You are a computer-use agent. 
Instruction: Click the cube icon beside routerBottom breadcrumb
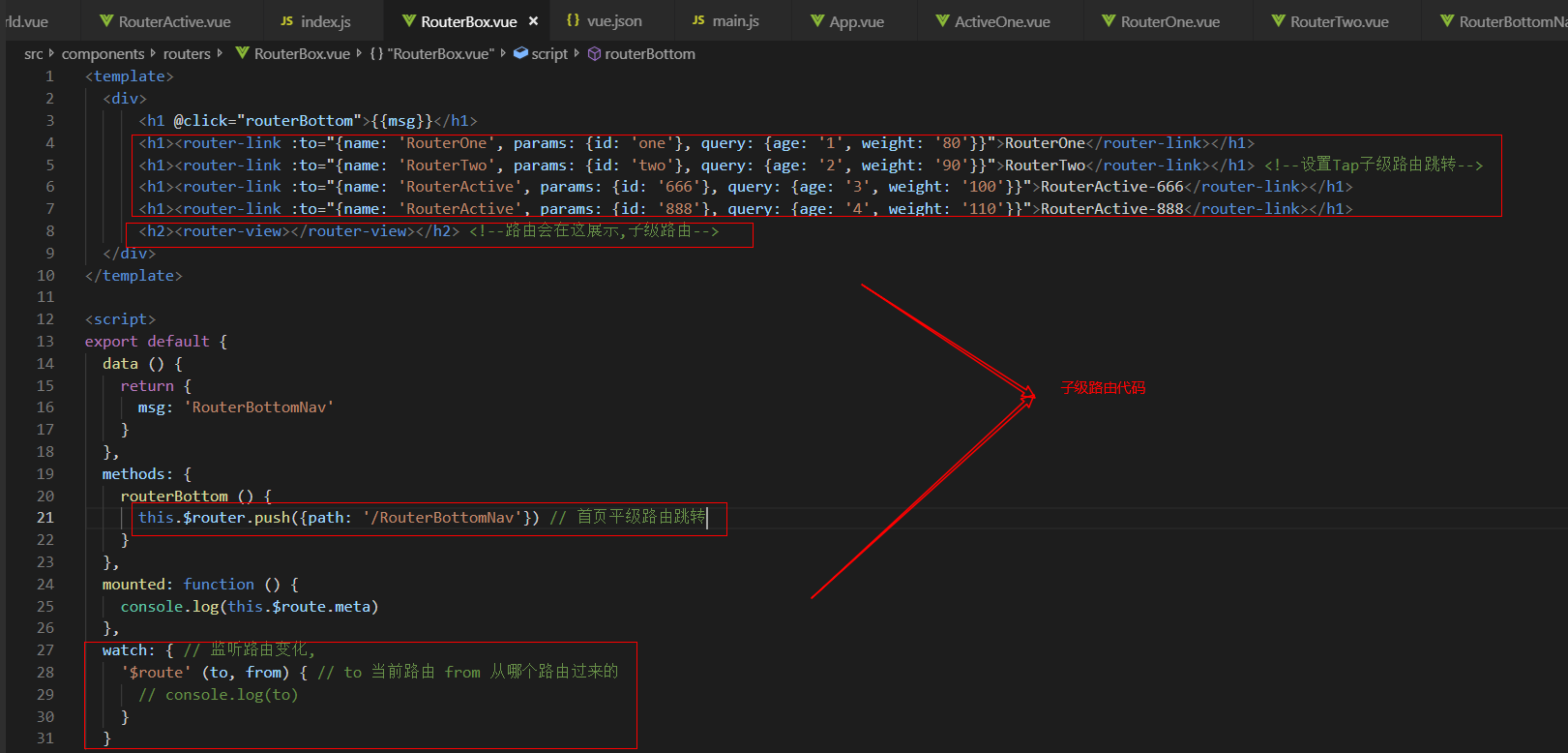[x=595, y=54]
